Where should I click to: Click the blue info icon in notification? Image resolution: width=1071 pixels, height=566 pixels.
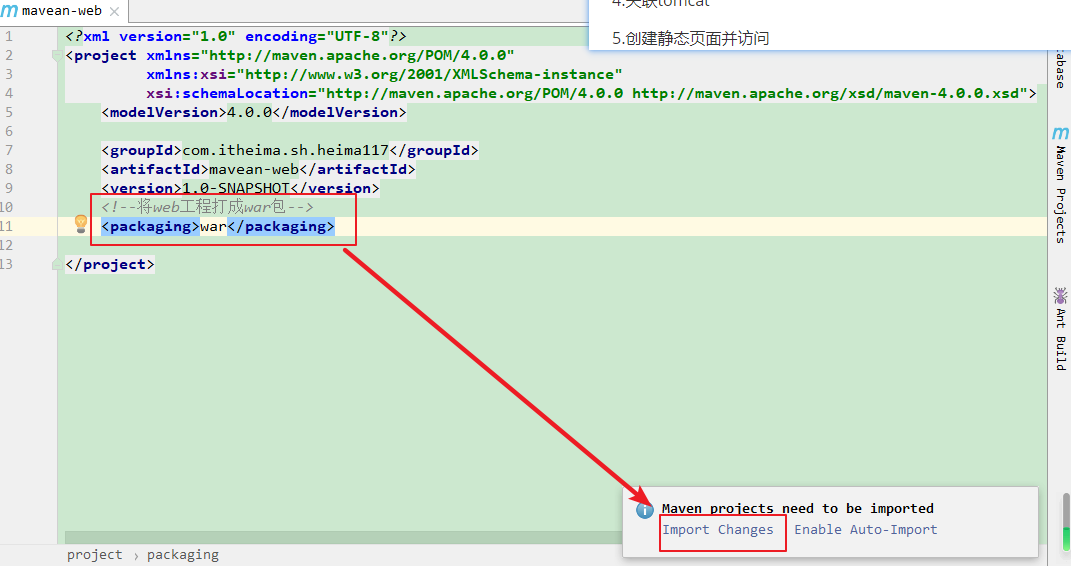645,510
